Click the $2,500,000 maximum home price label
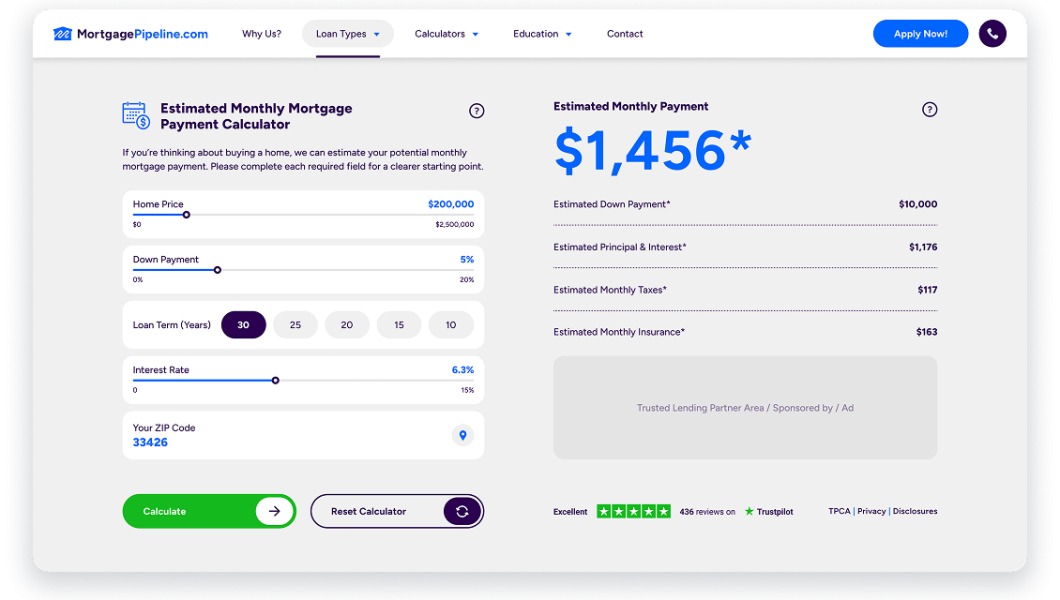Image resolution: width=1060 pixels, height=600 pixels. click(454, 224)
